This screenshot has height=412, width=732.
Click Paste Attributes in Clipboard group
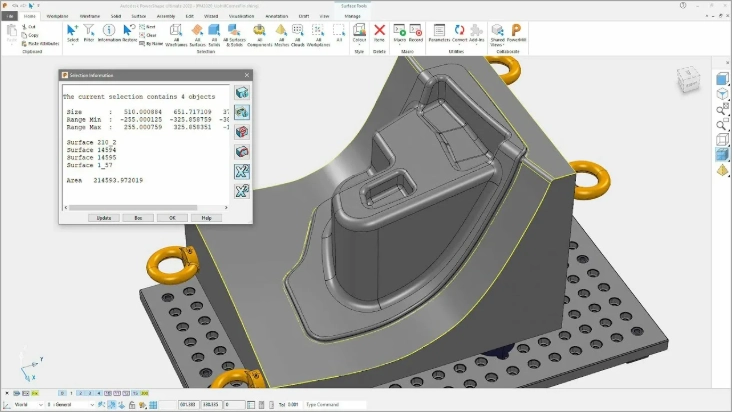(40, 43)
